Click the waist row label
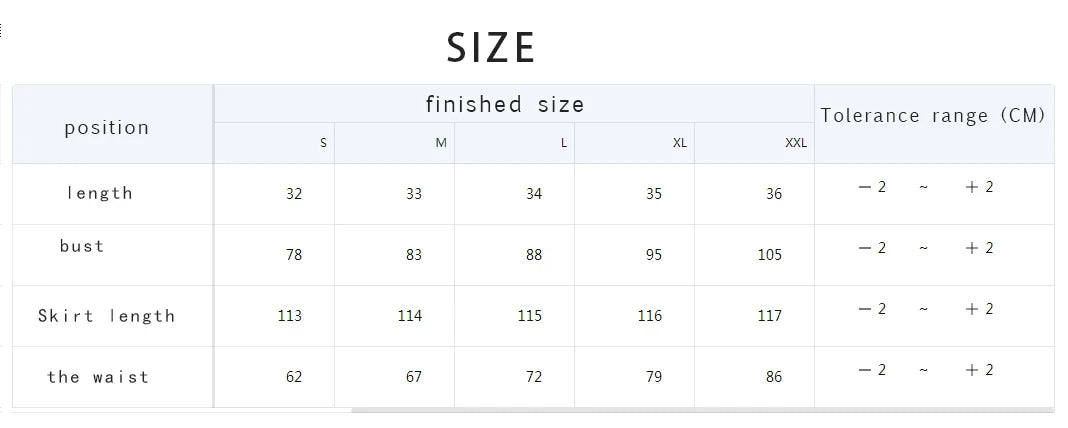 (98, 377)
